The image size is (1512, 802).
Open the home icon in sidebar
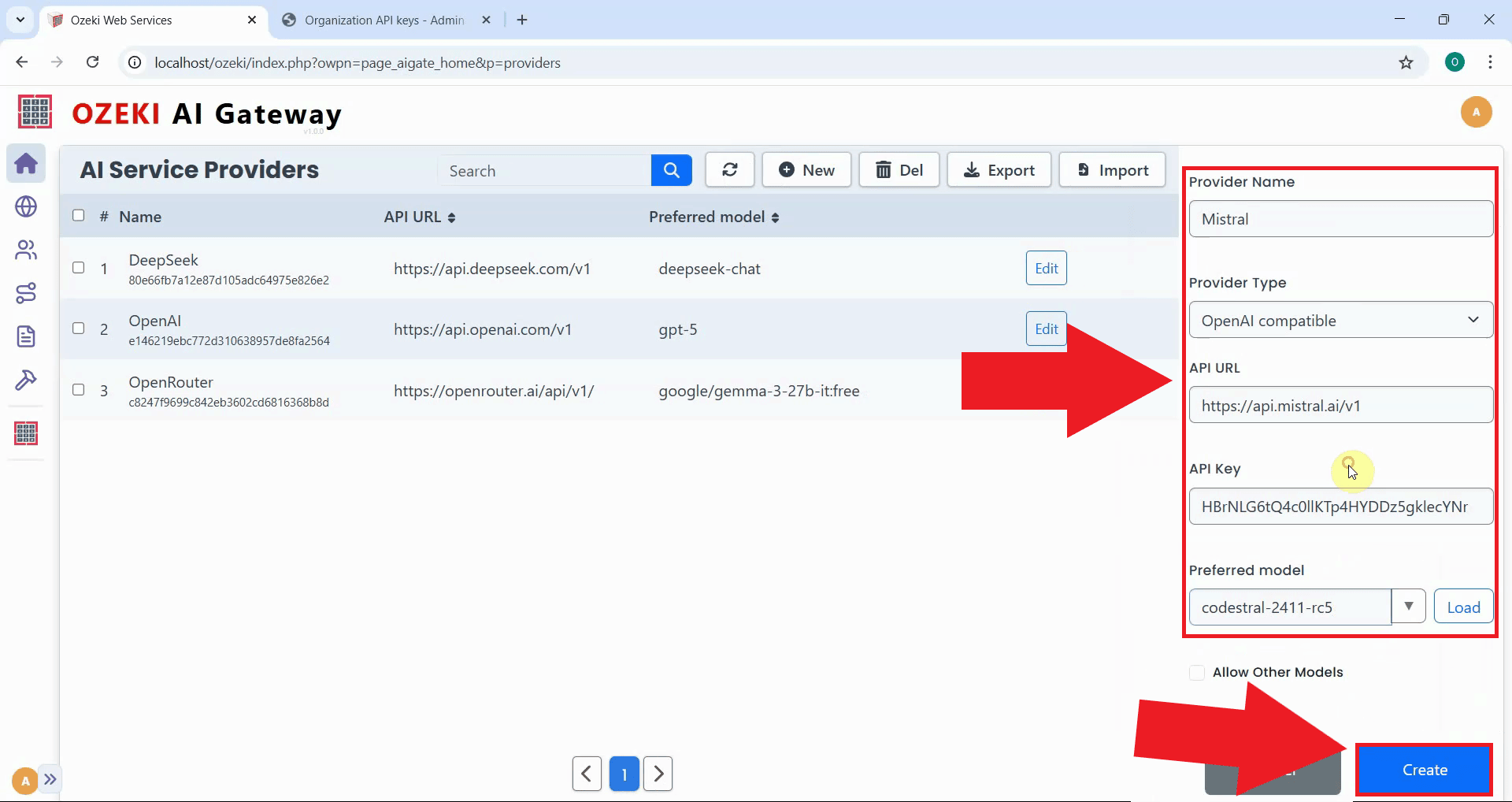click(x=26, y=164)
